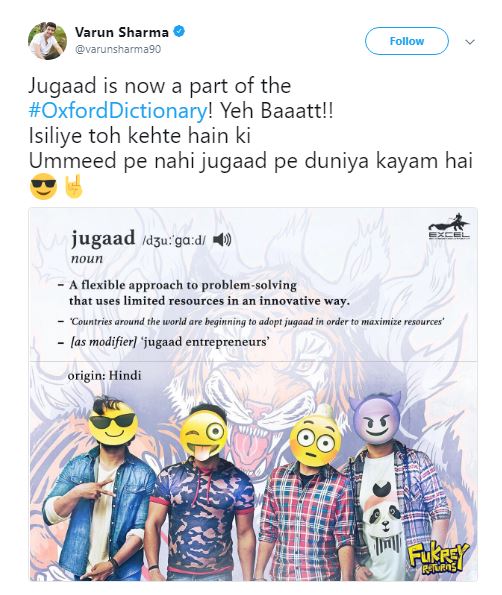The image size is (502, 595).
Task: Click the purple devil emoji face
Action: pos(376,418)
